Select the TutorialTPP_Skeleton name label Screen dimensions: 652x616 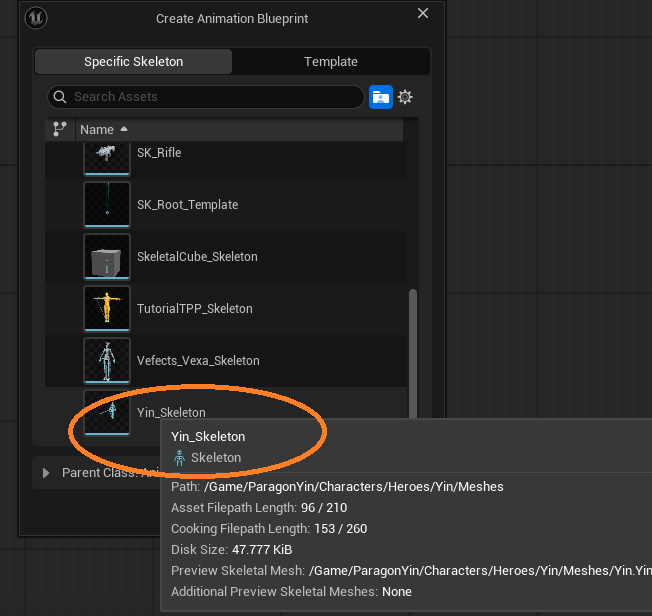195,309
